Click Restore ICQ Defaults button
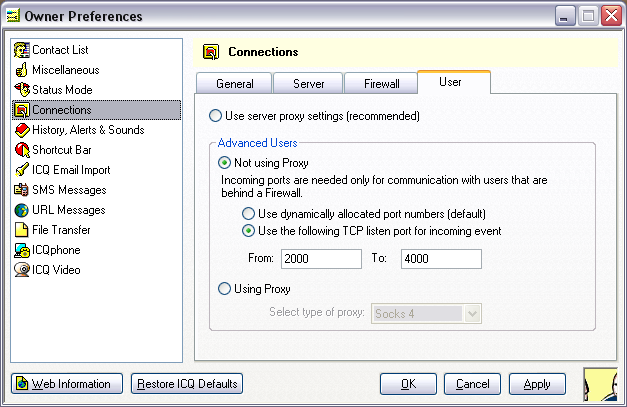 pyautogui.click(x=187, y=384)
